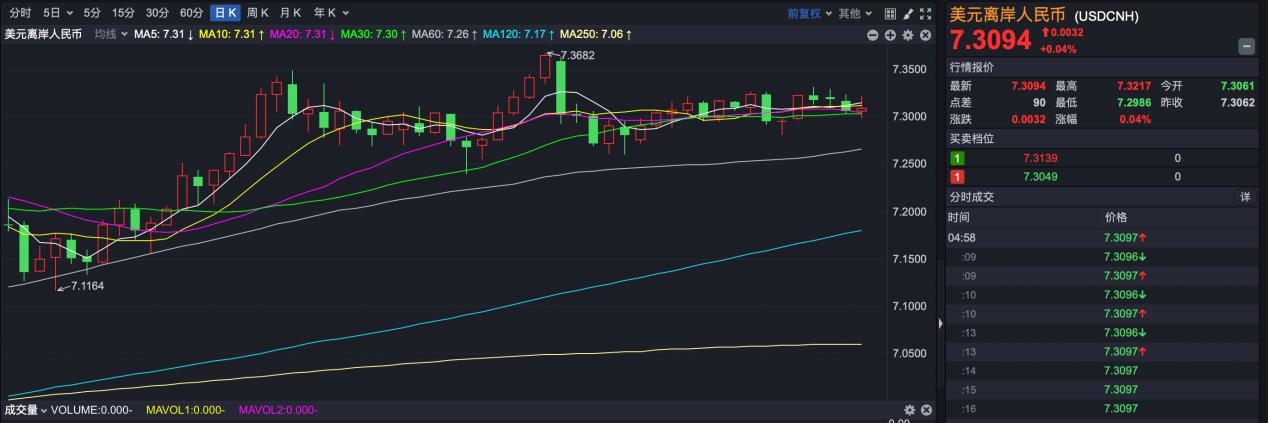Screen dimensions: 1268x423
Task: Switch to 60分 chart tab
Action: 191,13
